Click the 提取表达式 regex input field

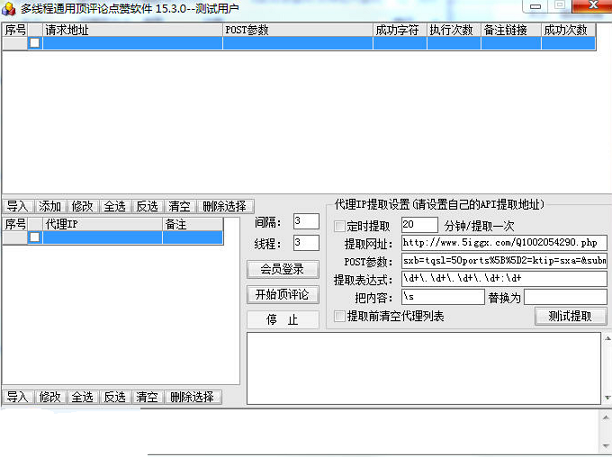504,279
